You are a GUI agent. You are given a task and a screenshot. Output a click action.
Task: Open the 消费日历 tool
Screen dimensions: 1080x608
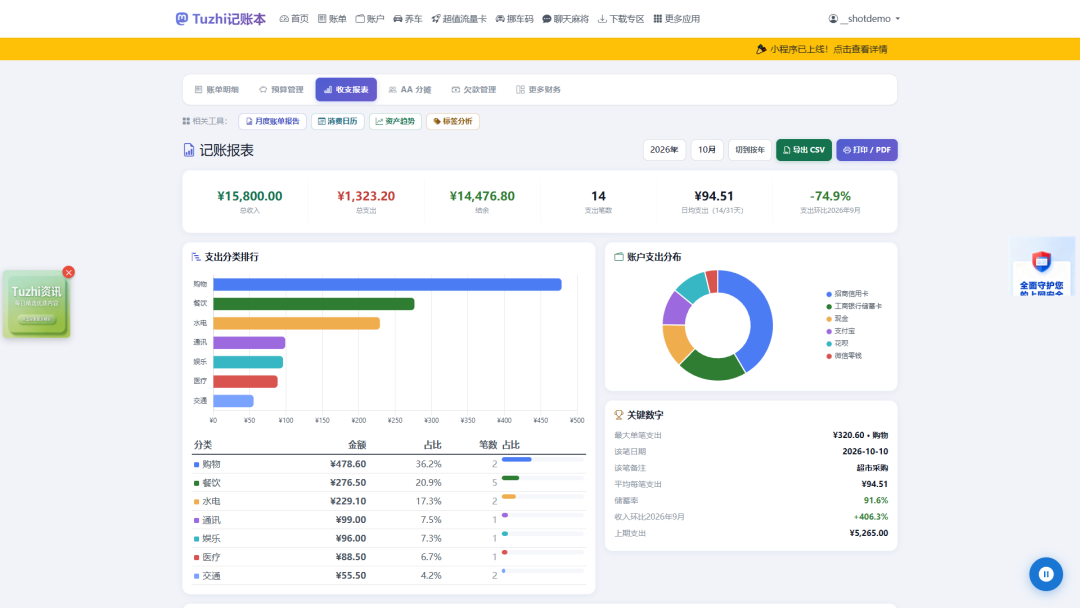click(x=338, y=121)
